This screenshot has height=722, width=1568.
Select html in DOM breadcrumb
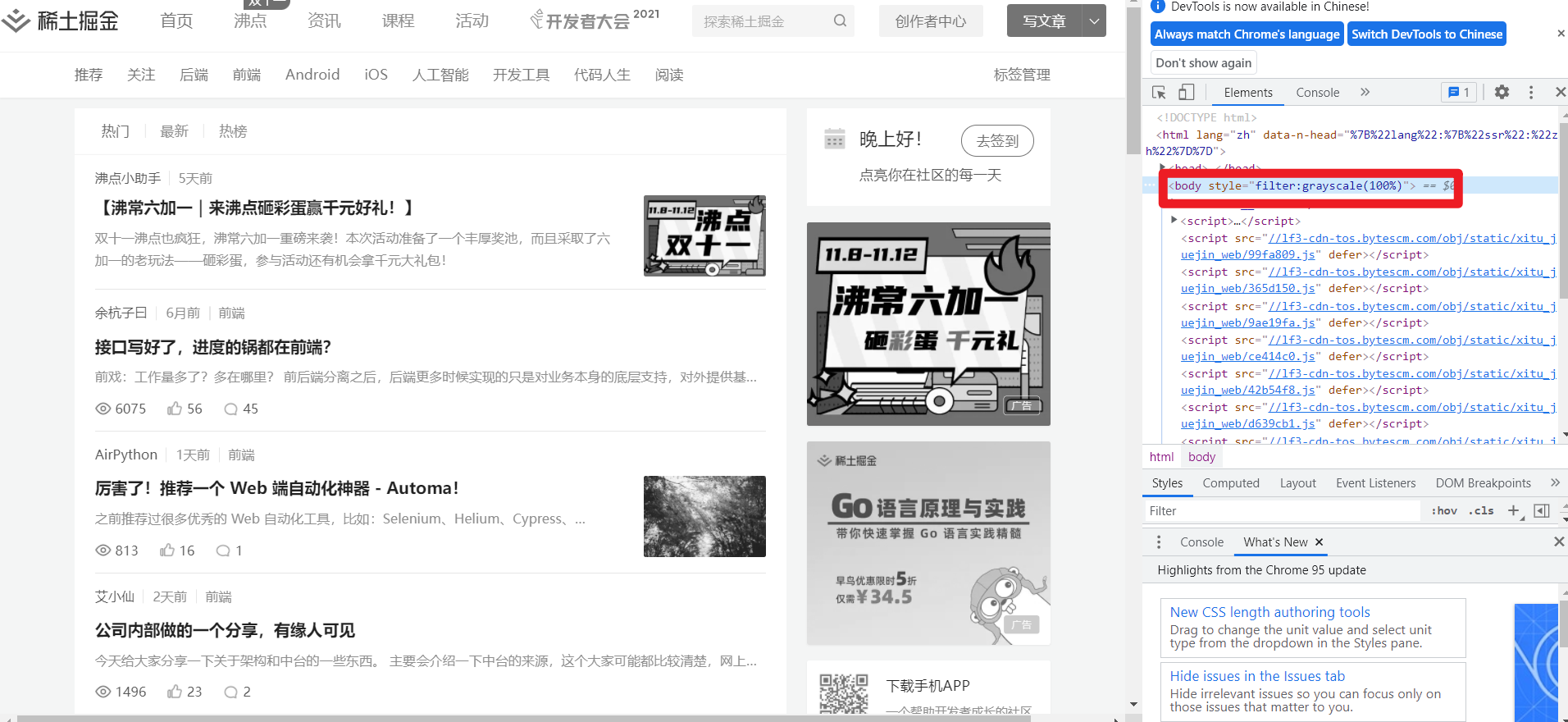tap(1161, 457)
